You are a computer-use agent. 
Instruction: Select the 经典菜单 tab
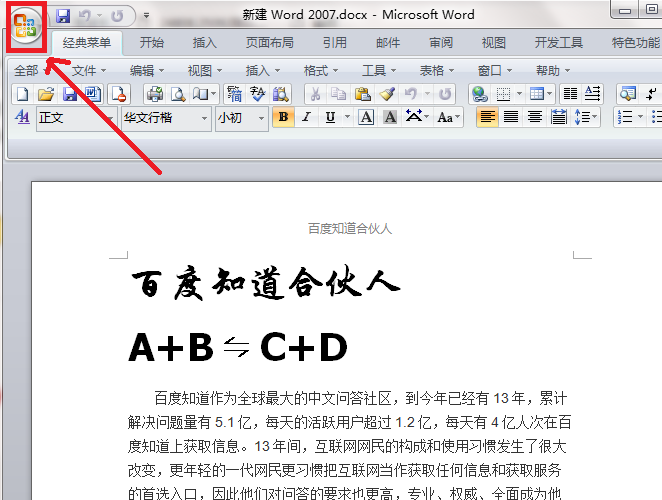[87, 43]
